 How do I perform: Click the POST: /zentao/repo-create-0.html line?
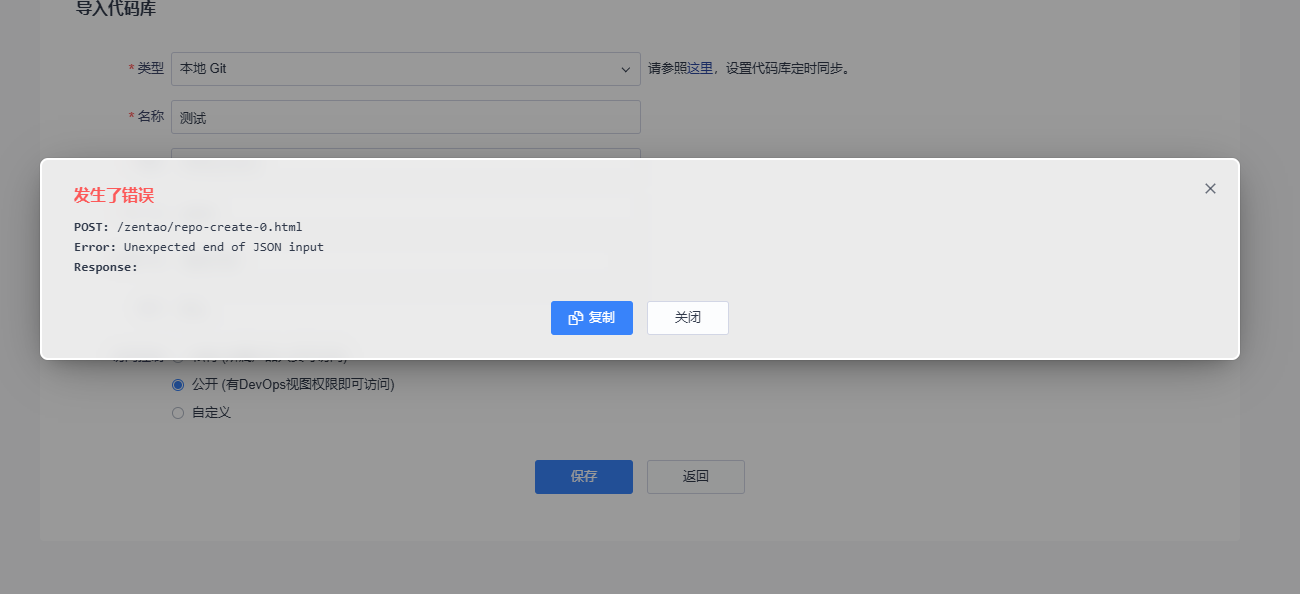188,227
